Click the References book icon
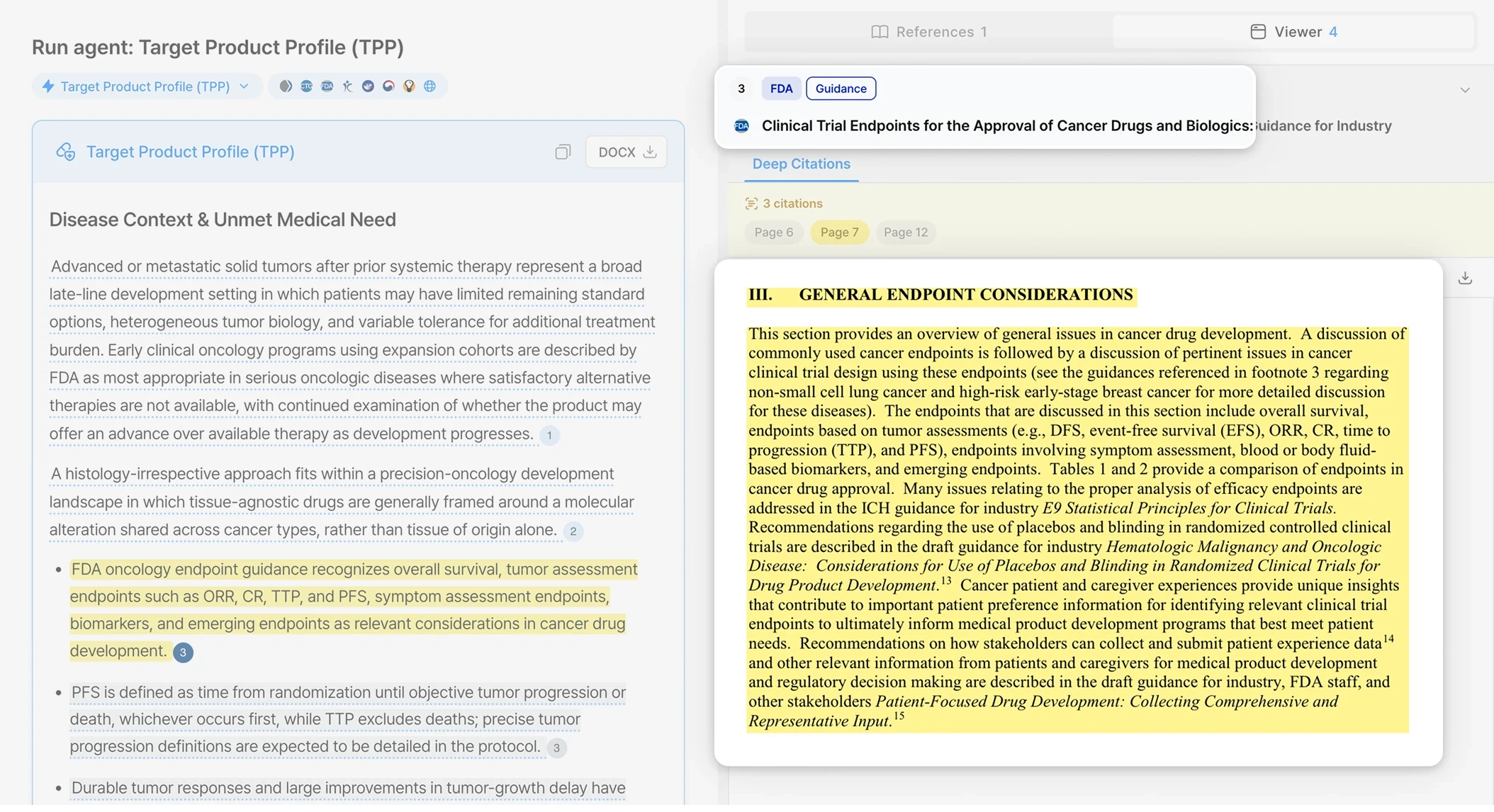Screen dimensions: 1494x812 click(880, 32)
